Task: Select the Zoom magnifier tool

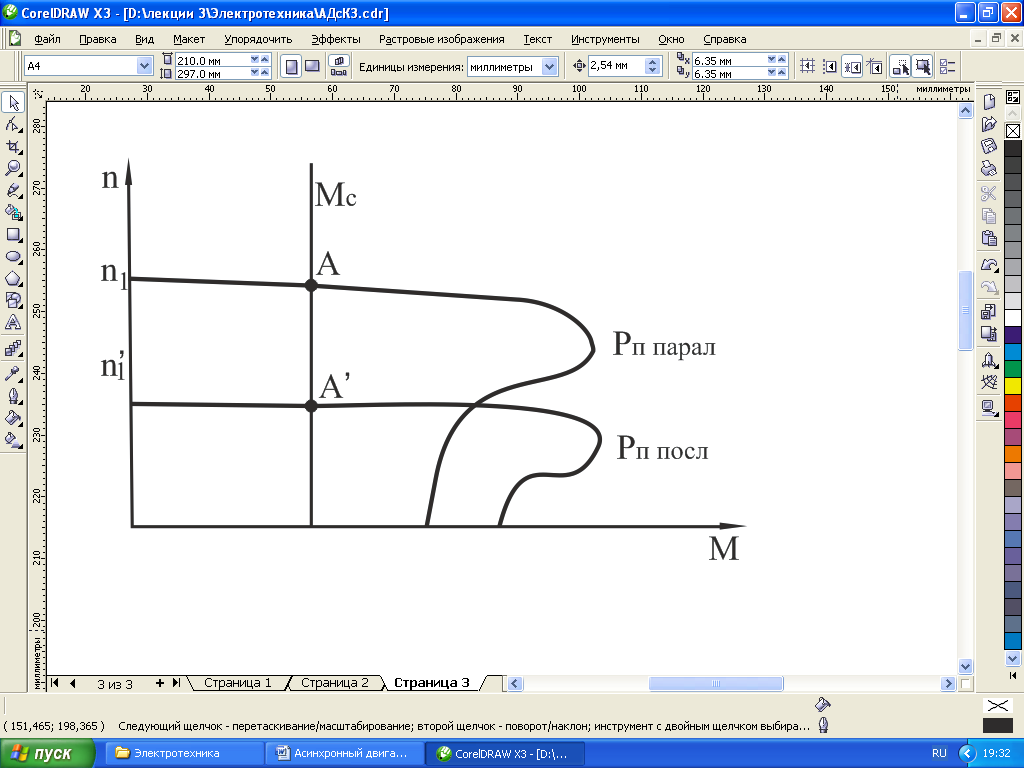Action: 14,168
